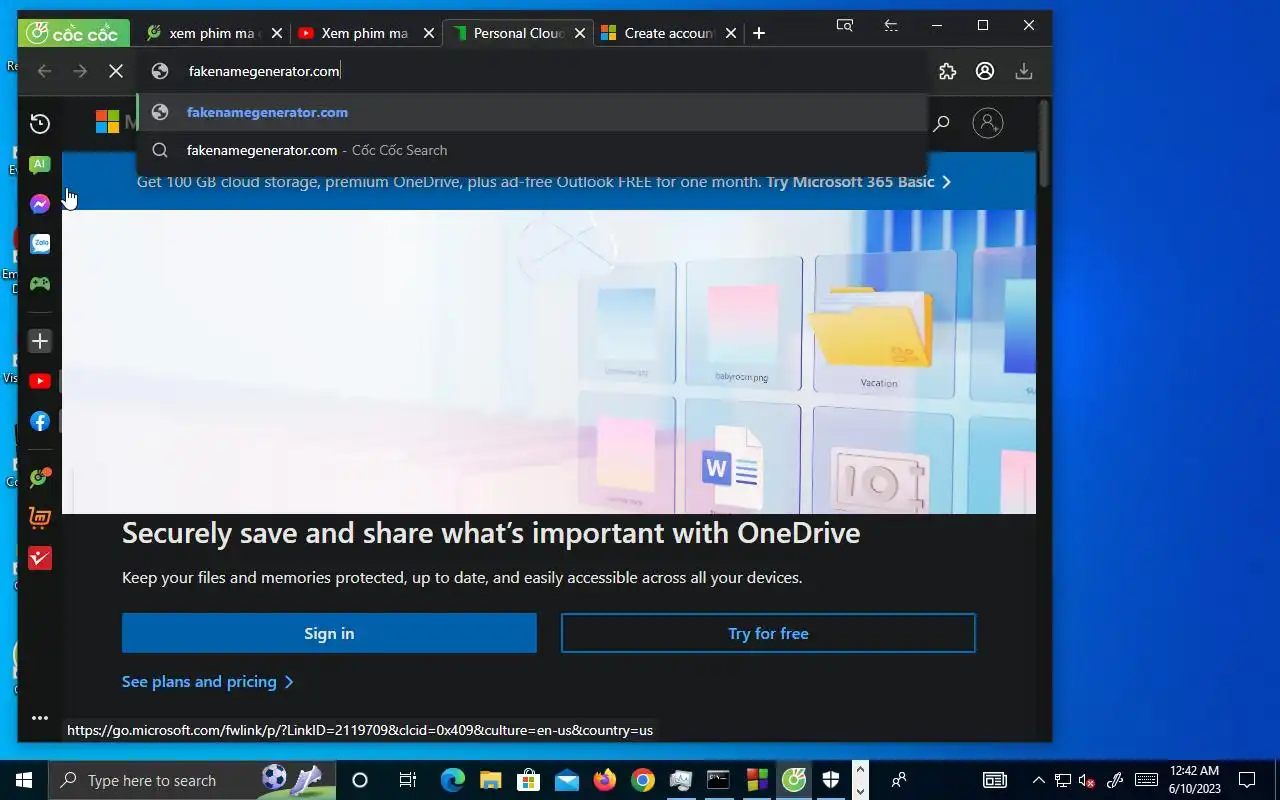Viewport: 1280px width, 800px height.
Task: Open the browser profile account icon
Action: [x=985, y=71]
